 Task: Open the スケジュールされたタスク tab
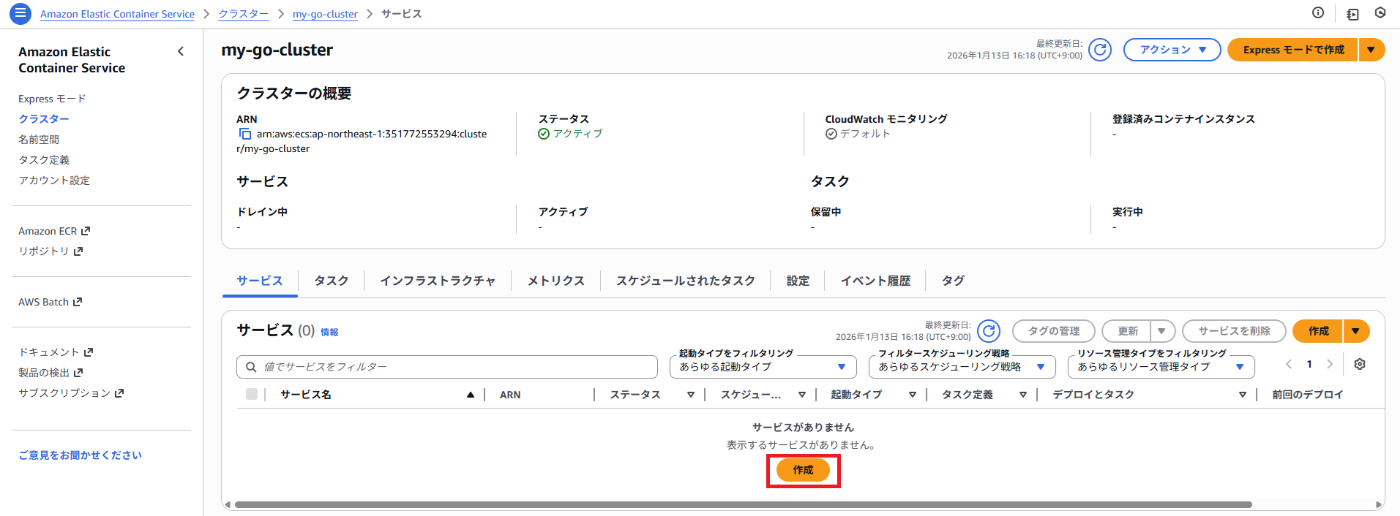[686, 281]
